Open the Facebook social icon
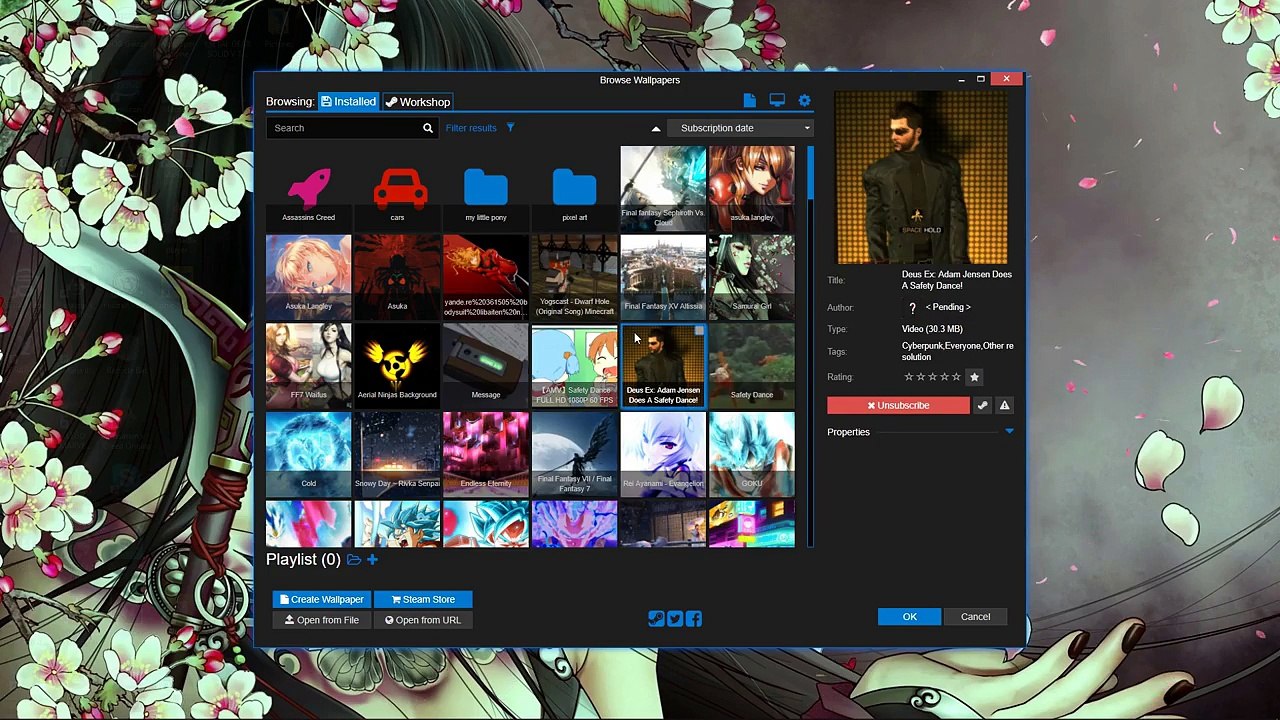This screenshot has height=720, width=1280. click(x=694, y=619)
